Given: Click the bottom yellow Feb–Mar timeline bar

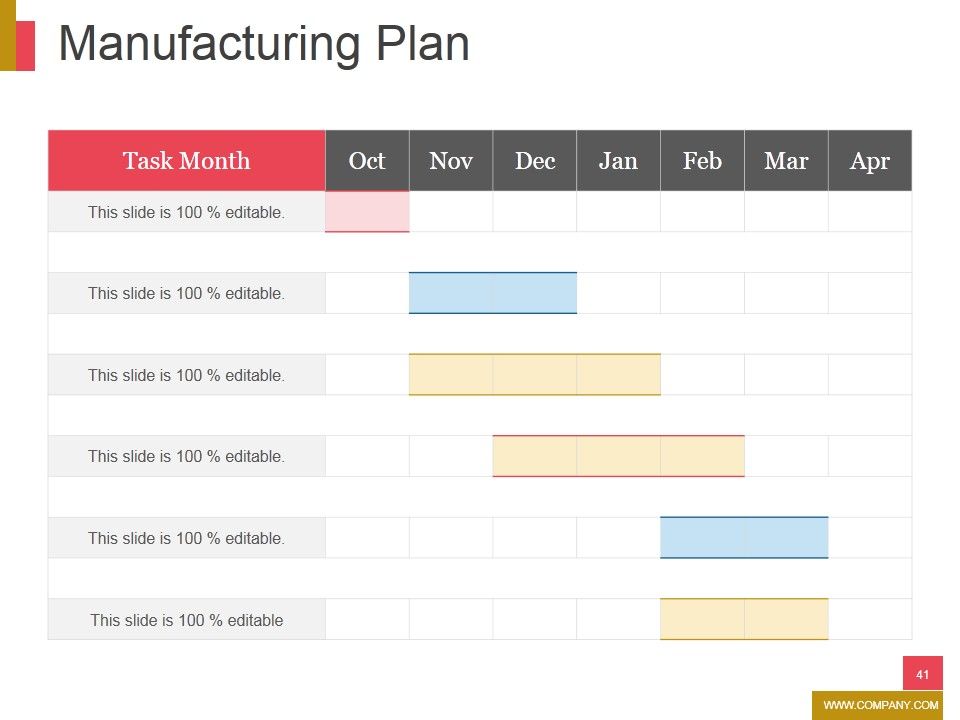Looking at the screenshot, I should [x=744, y=619].
